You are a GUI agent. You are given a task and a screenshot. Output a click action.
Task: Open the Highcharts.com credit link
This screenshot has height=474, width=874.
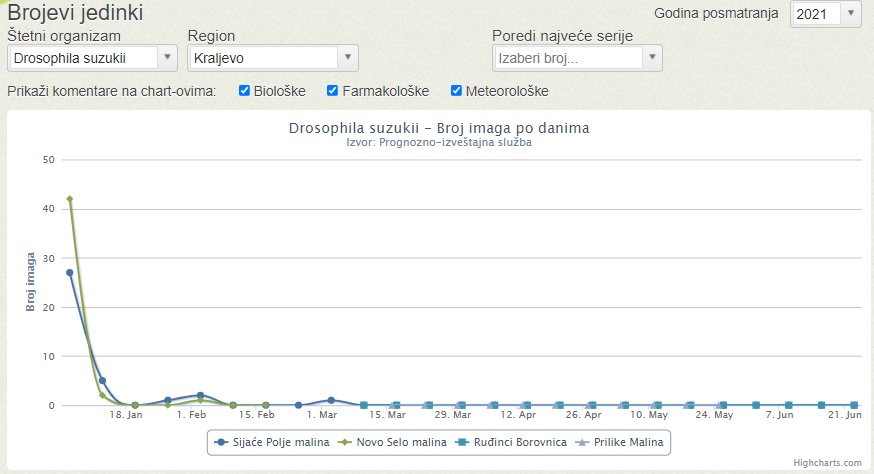coord(827,463)
